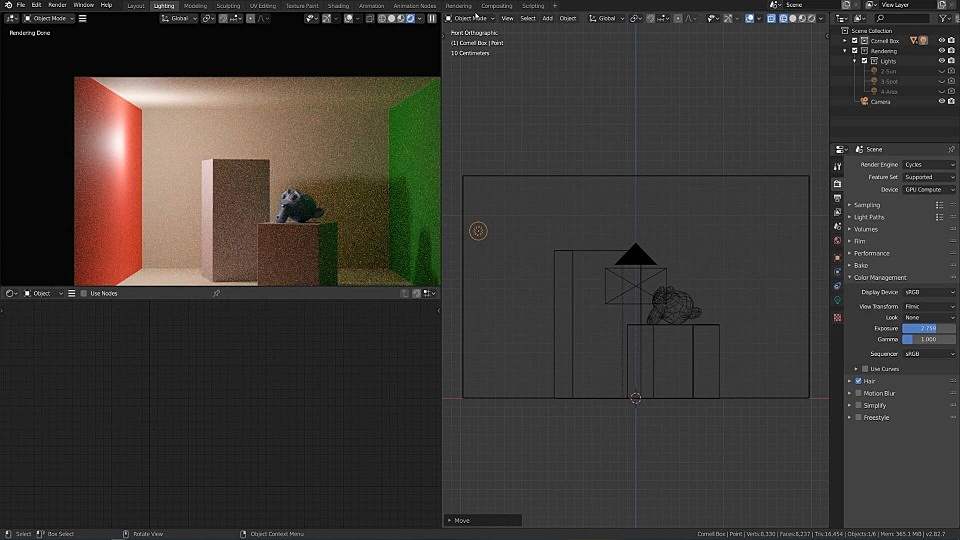
Task: Hide the Cornell Box collection in viewport
Action: pos(941,41)
